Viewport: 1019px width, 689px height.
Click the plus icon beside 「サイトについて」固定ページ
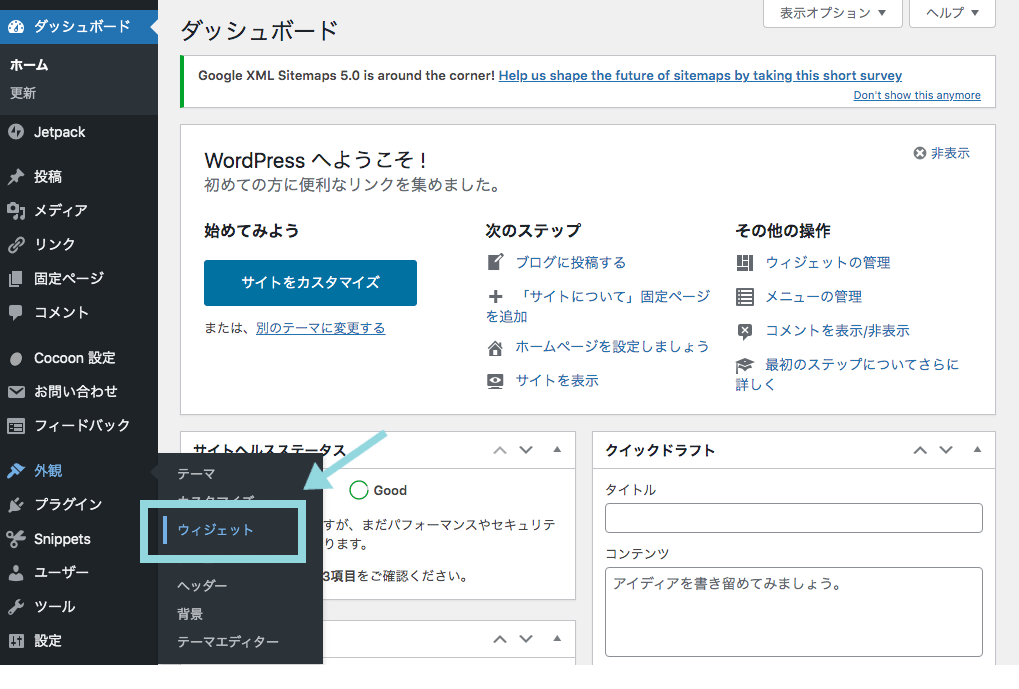[x=495, y=296]
